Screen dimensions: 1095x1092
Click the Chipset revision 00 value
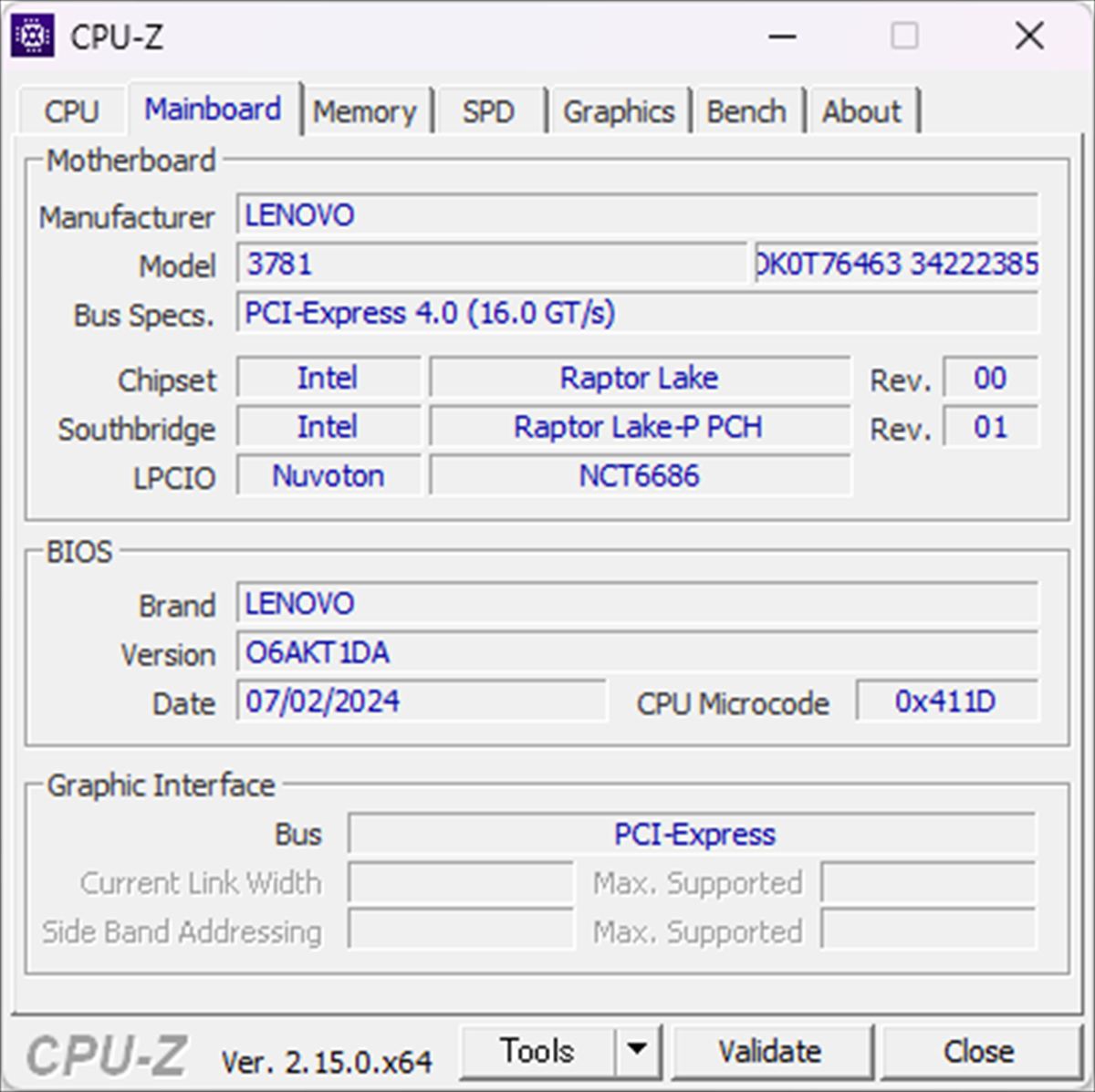click(x=990, y=379)
